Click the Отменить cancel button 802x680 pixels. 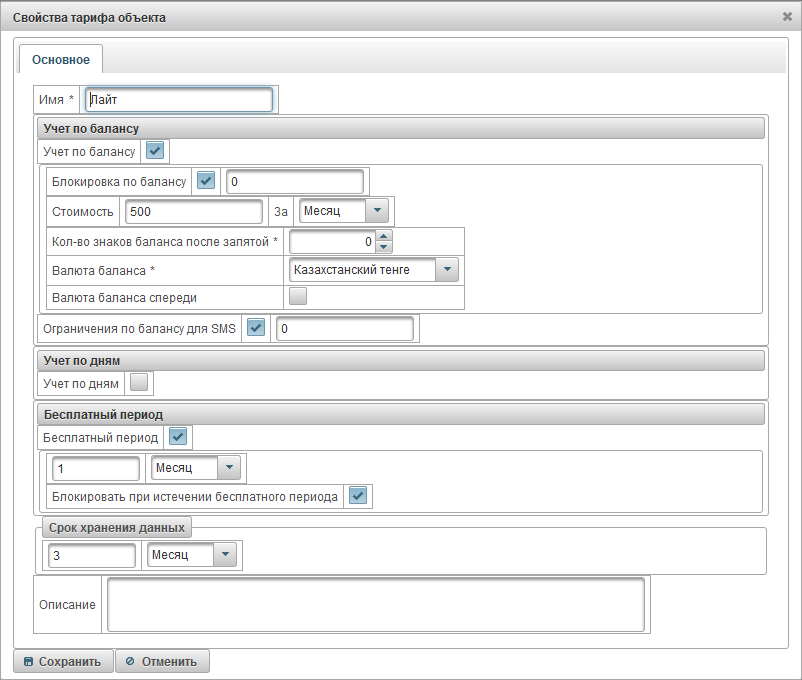click(162, 661)
